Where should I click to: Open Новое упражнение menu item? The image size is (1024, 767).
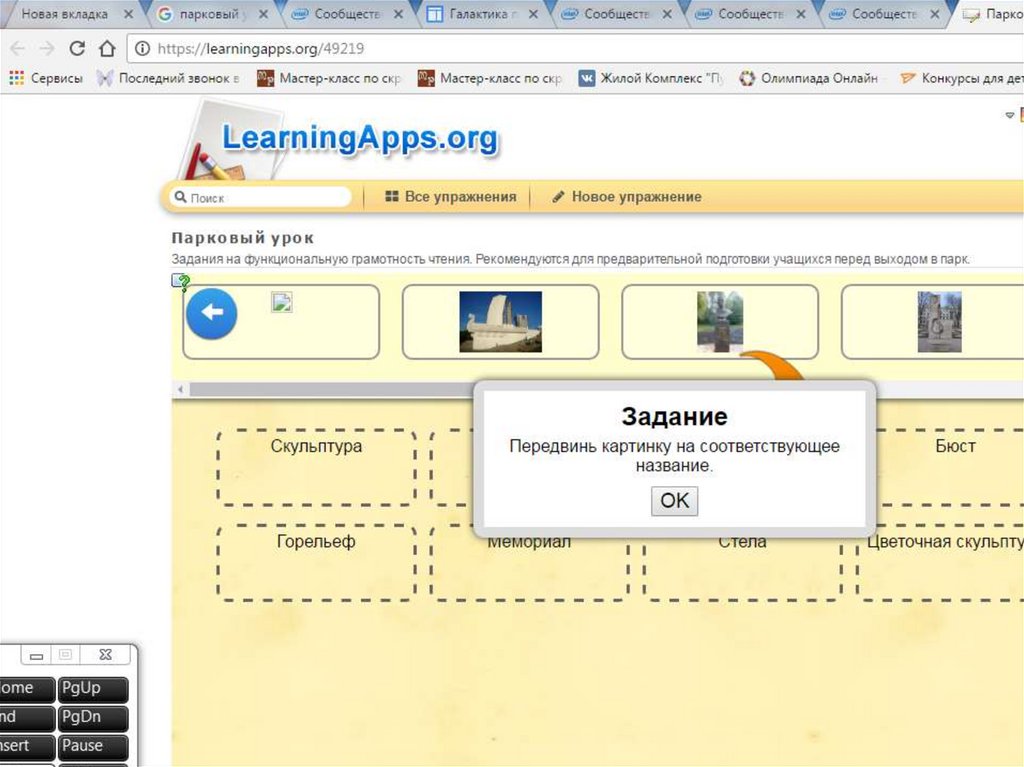pyautogui.click(x=626, y=197)
